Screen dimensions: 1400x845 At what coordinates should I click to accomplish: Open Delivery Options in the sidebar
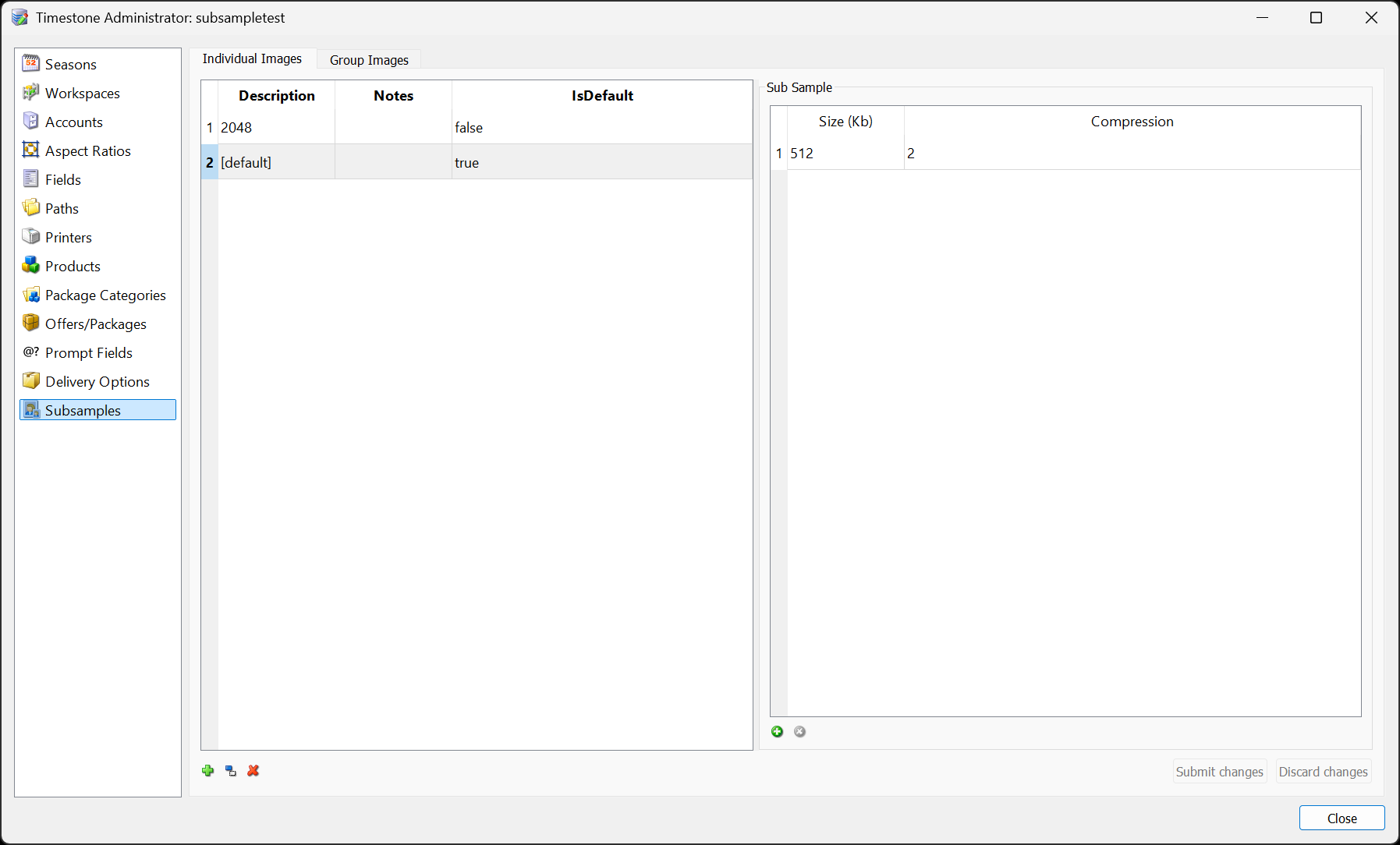97,381
